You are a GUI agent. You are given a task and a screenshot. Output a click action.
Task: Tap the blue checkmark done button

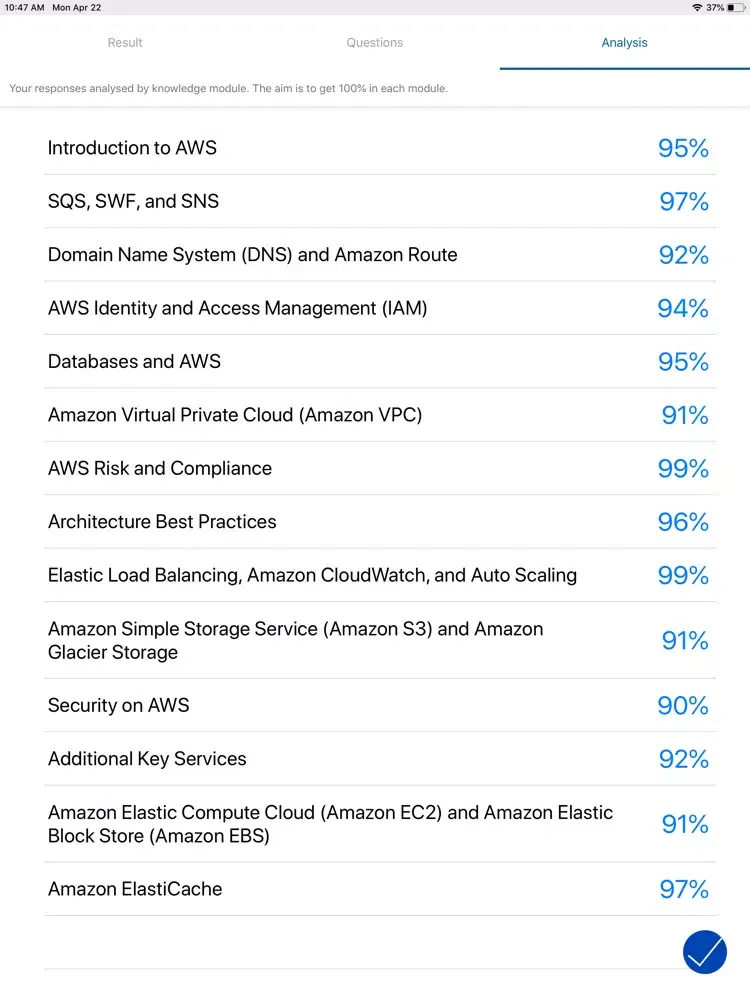[705, 951]
